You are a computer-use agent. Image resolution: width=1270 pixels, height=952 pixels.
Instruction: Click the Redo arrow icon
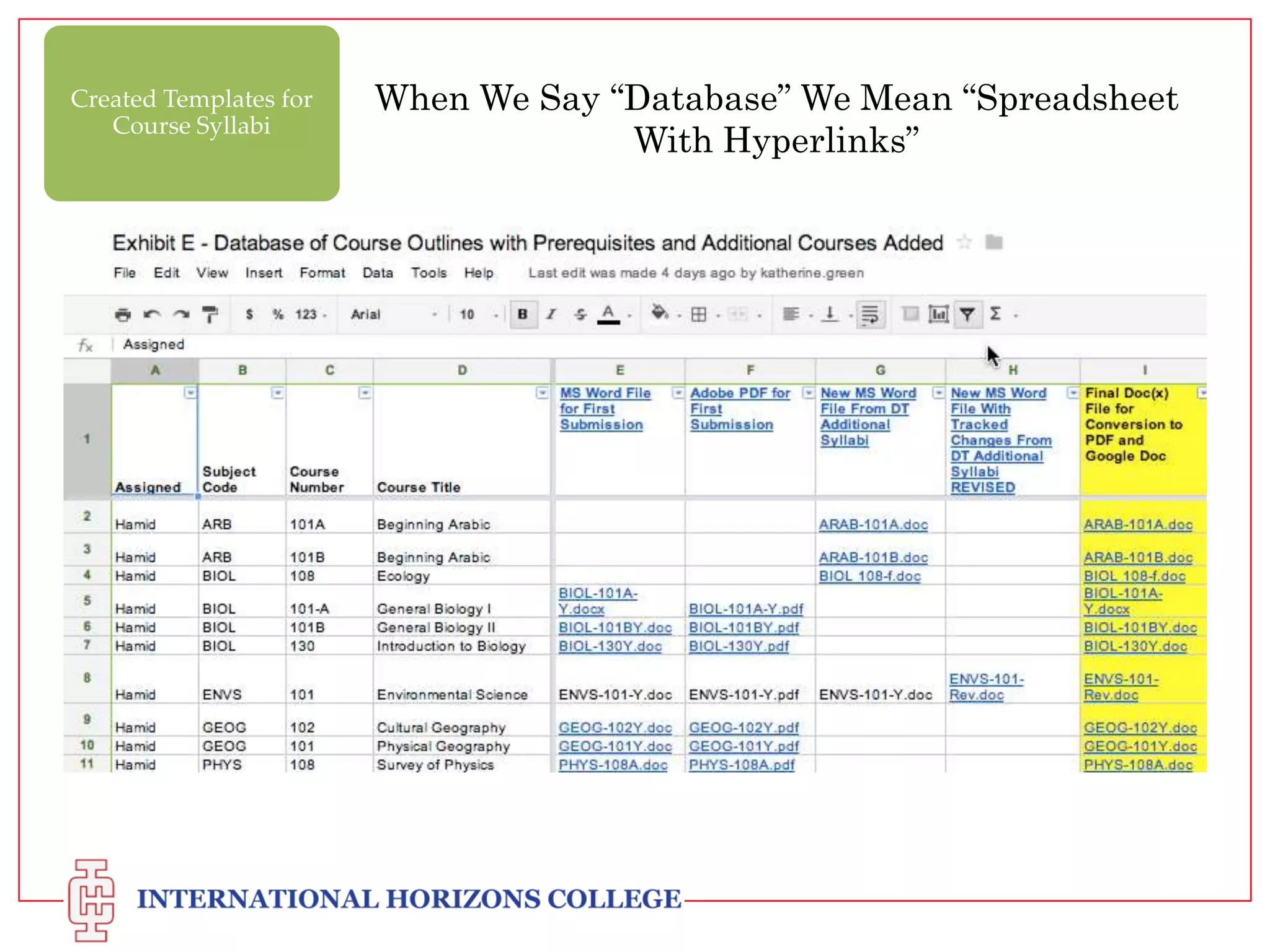coord(181,315)
